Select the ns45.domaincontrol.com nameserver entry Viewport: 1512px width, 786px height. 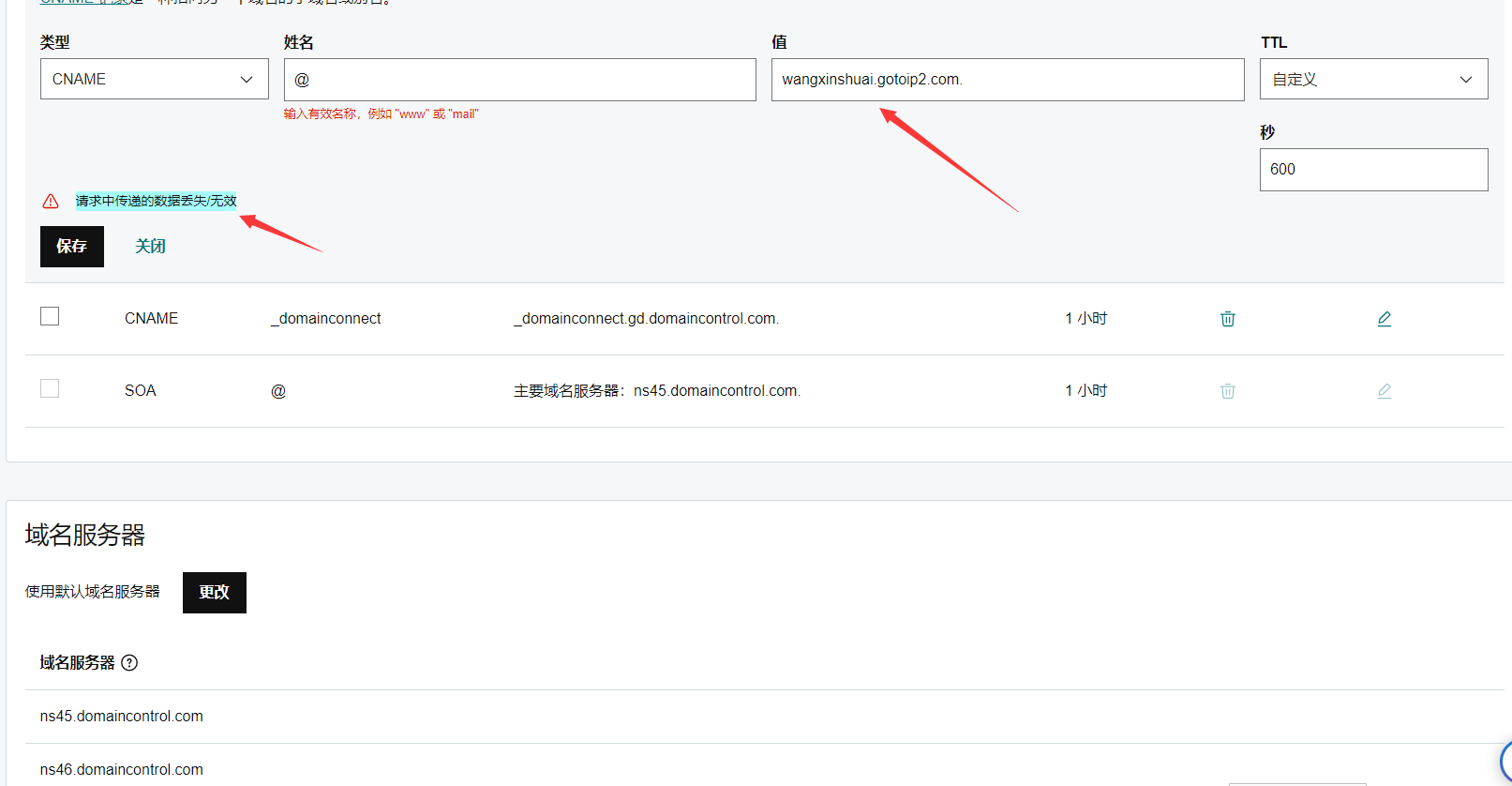pyautogui.click(x=121, y=717)
